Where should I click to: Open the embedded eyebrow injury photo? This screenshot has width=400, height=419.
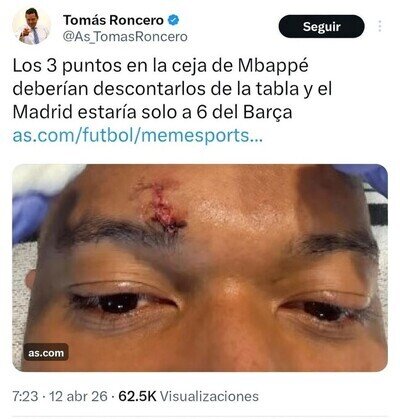pyautogui.click(x=200, y=268)
